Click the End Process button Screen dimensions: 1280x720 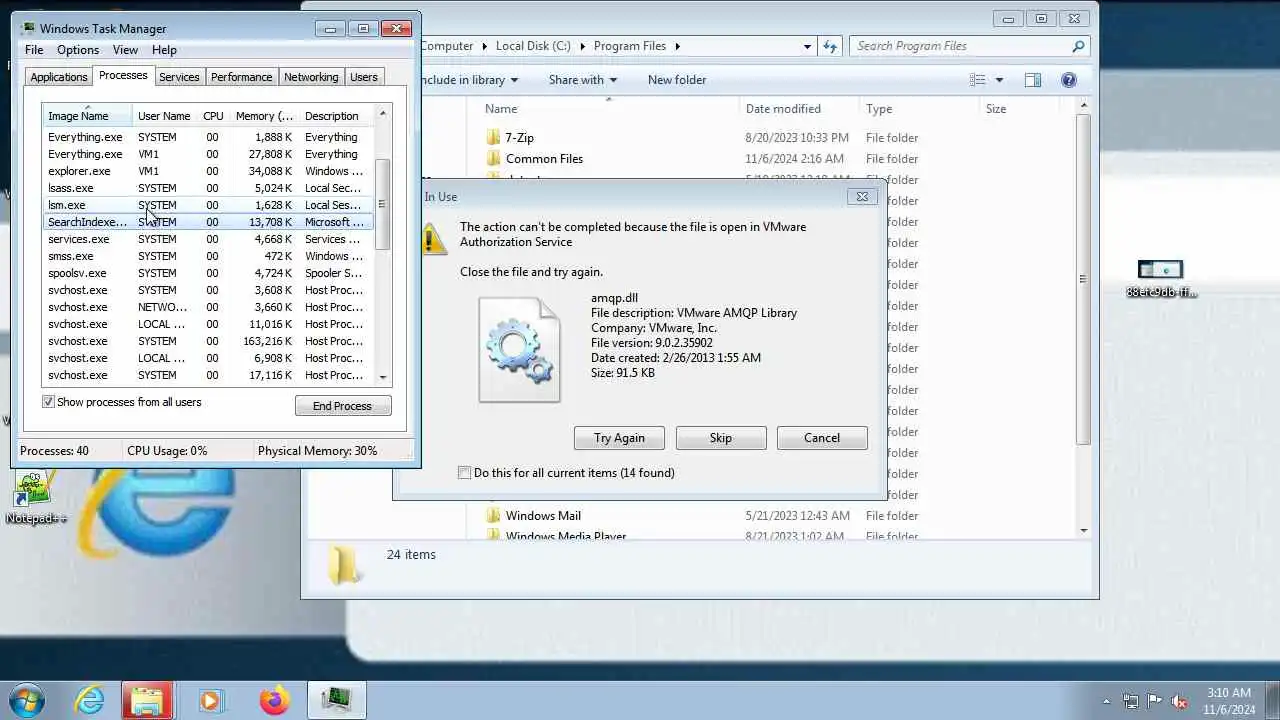pos(343,406)
